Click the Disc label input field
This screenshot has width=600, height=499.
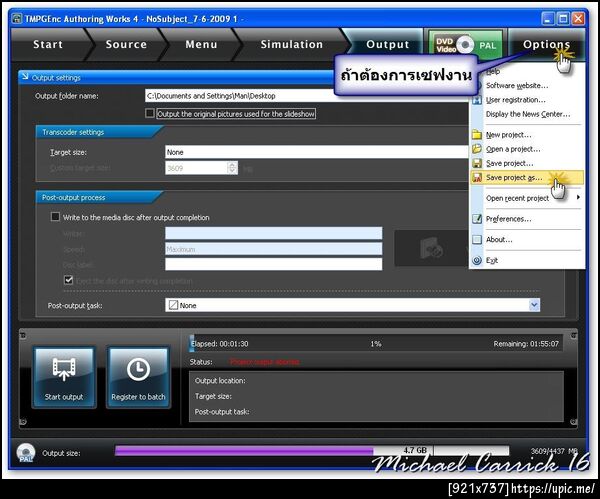[x=274, y=264]
